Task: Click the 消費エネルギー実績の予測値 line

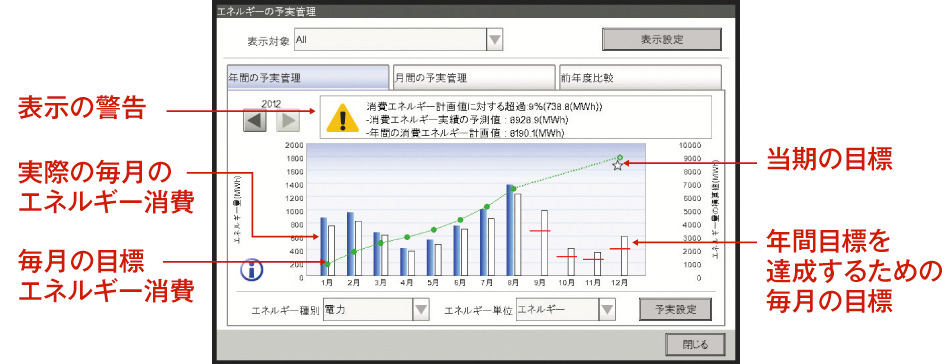Action: tap(466, 120)
